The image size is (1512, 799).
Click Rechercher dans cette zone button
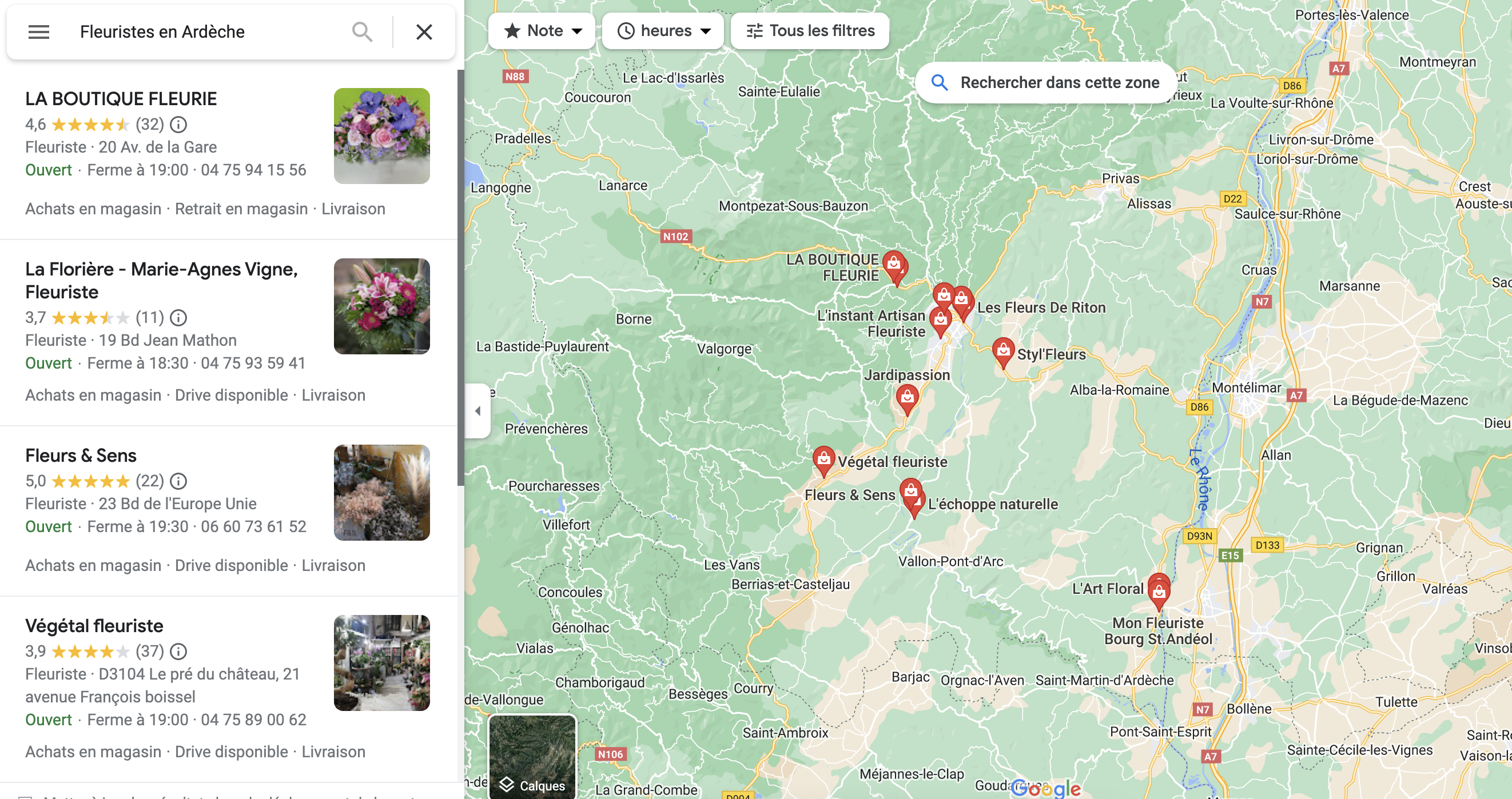[1047, 83]
